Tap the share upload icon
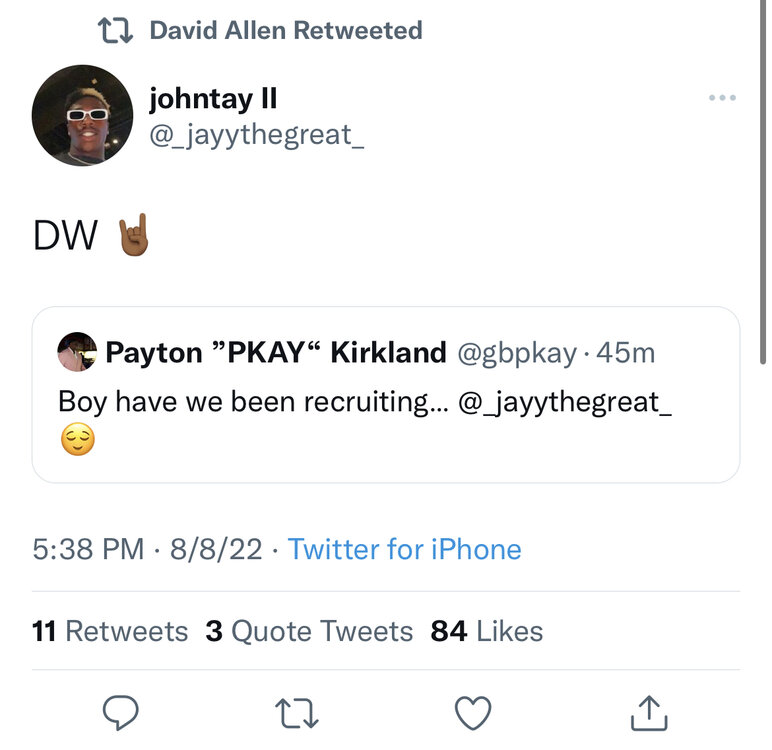 point(649,713)
